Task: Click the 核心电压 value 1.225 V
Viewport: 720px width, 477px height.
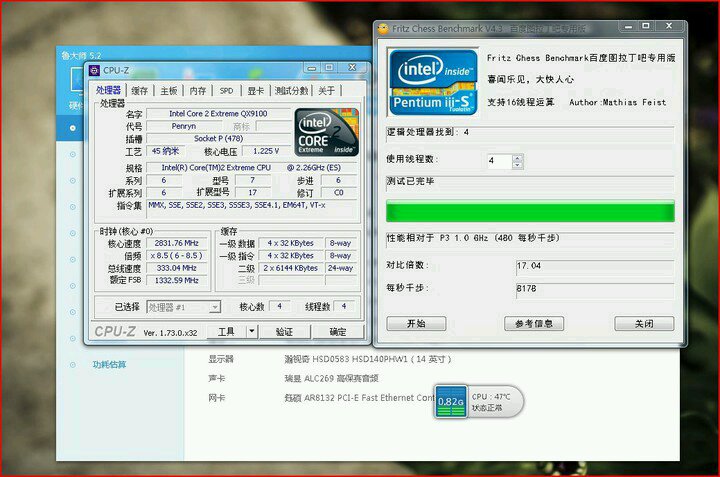Action: point(266,151)
